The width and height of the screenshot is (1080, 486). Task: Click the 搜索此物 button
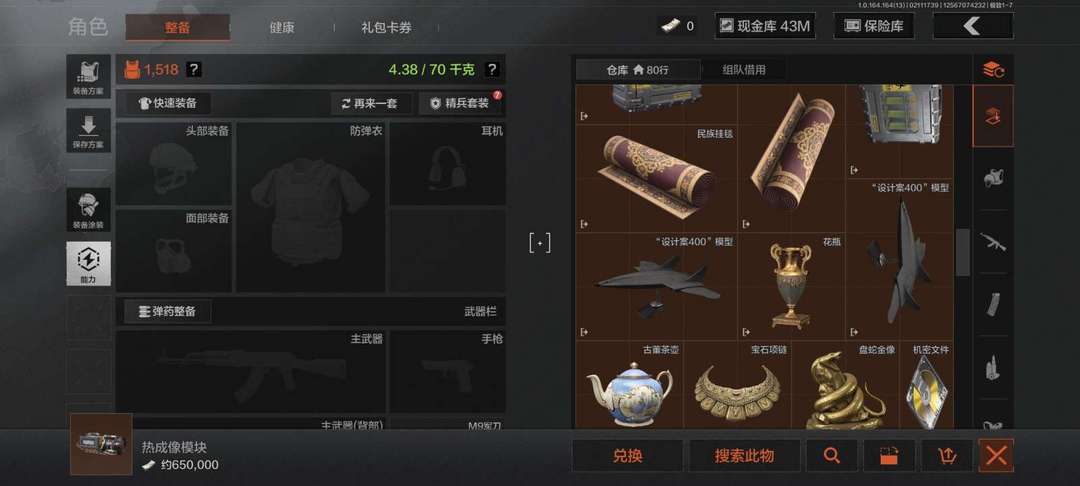[x=745, y=455]
